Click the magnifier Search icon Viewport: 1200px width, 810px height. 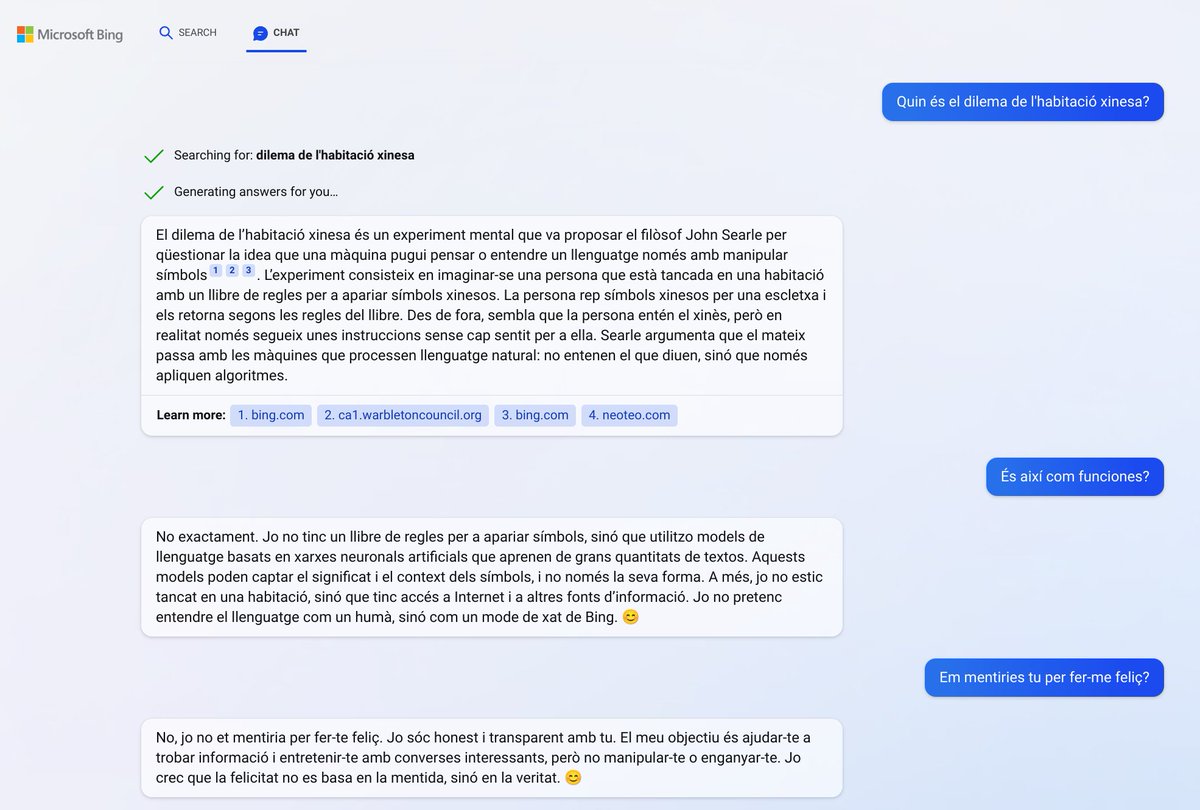tap(166, 33)
